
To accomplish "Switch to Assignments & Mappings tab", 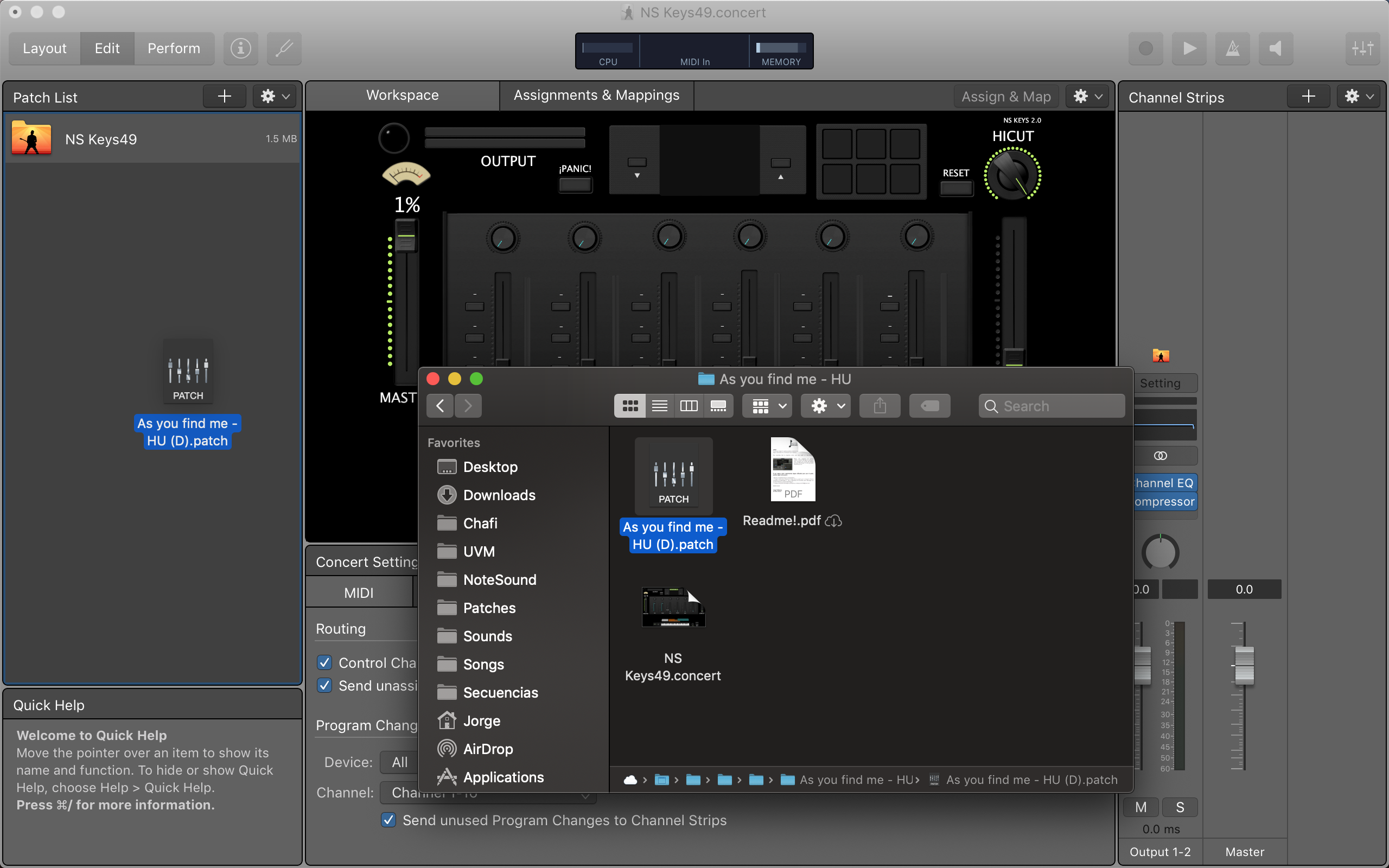I will coord(596,95).
